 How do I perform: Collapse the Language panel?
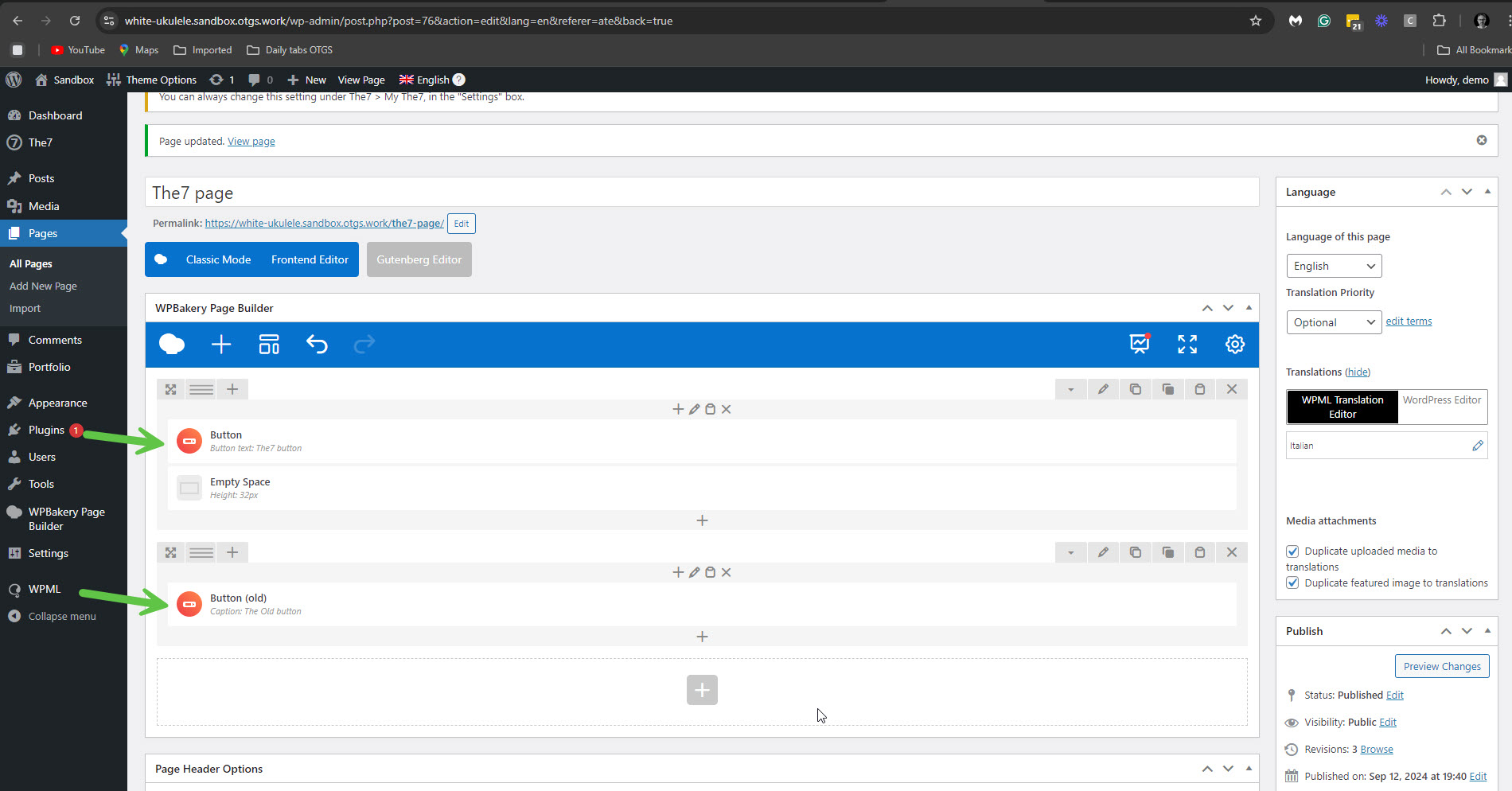tap(1487, 192)
